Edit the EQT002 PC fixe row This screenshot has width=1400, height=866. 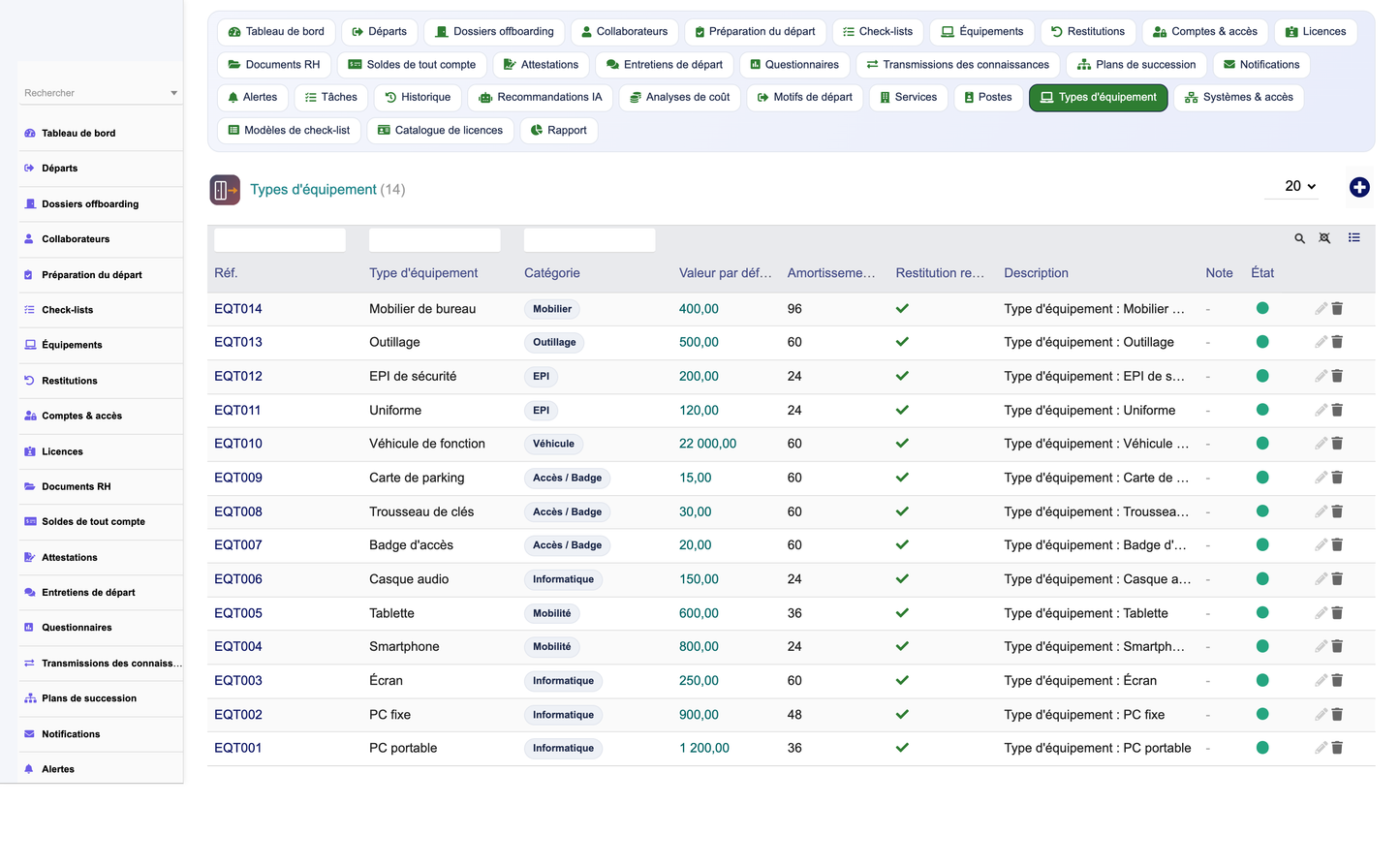[x=1321, y=714]
